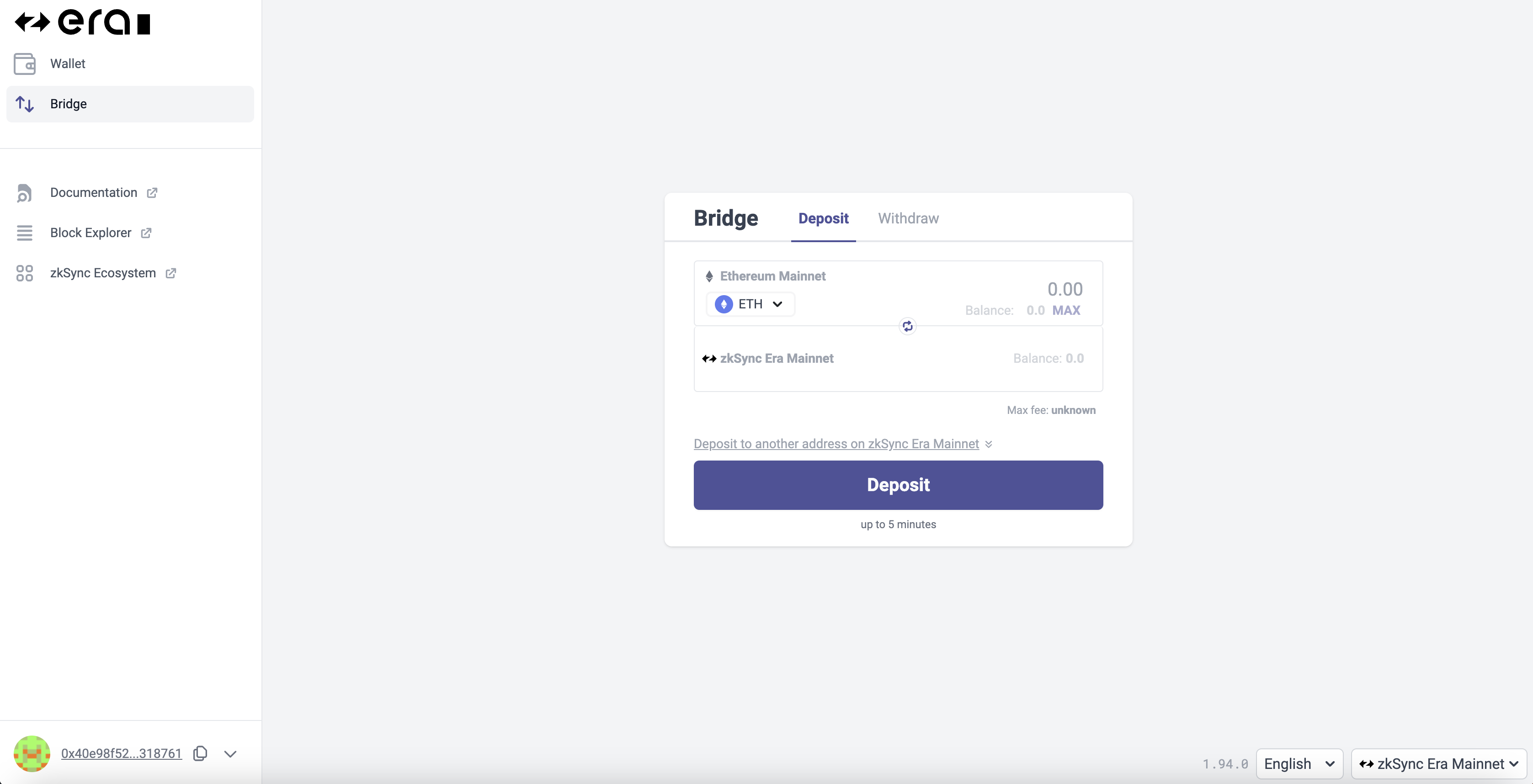The height and width of the screenshot is (784, 1533).
Task: Click the Bridge arrows icon
Action: (24, 104)
